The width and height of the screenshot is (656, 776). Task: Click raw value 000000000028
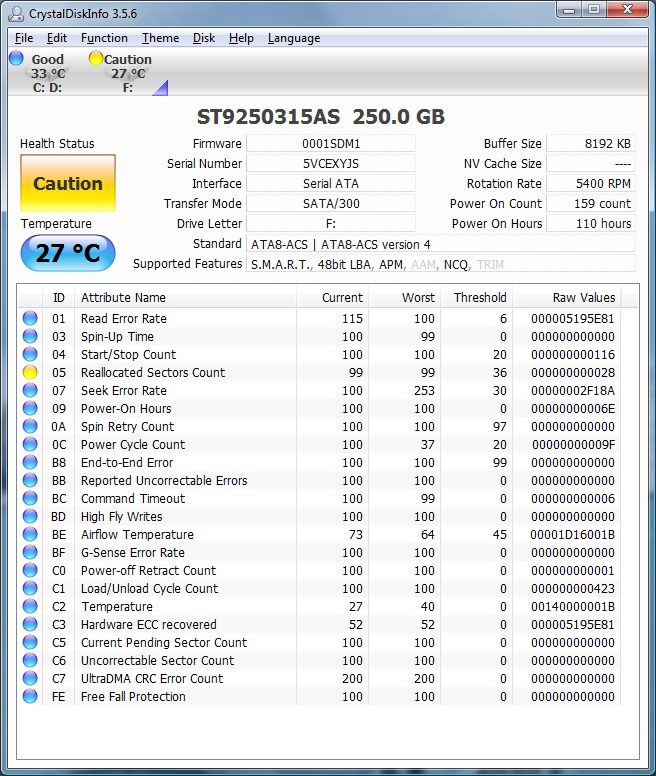click(573, 372)
